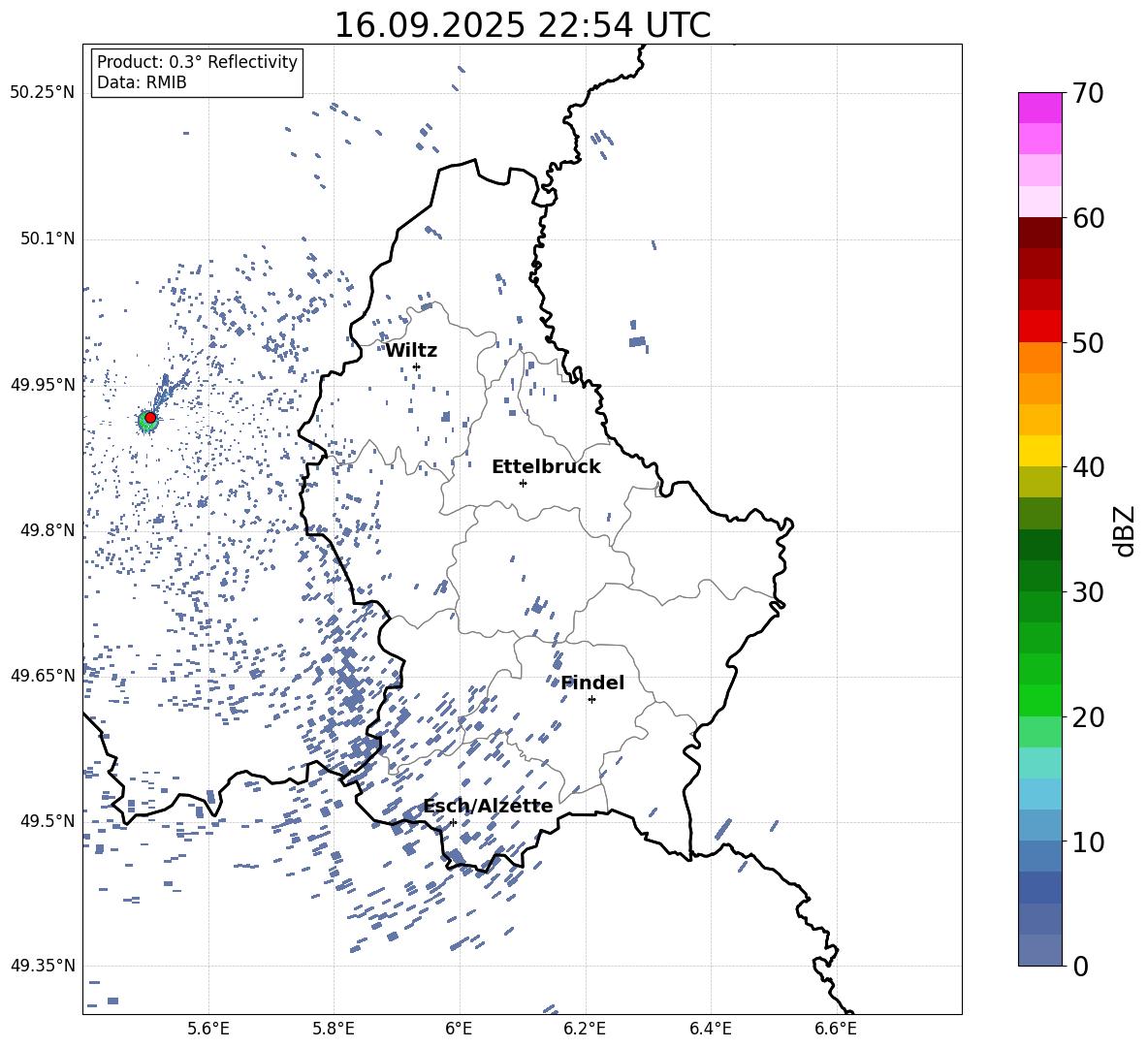Click the Esch/Alzette station cross marker

[453, 822]
